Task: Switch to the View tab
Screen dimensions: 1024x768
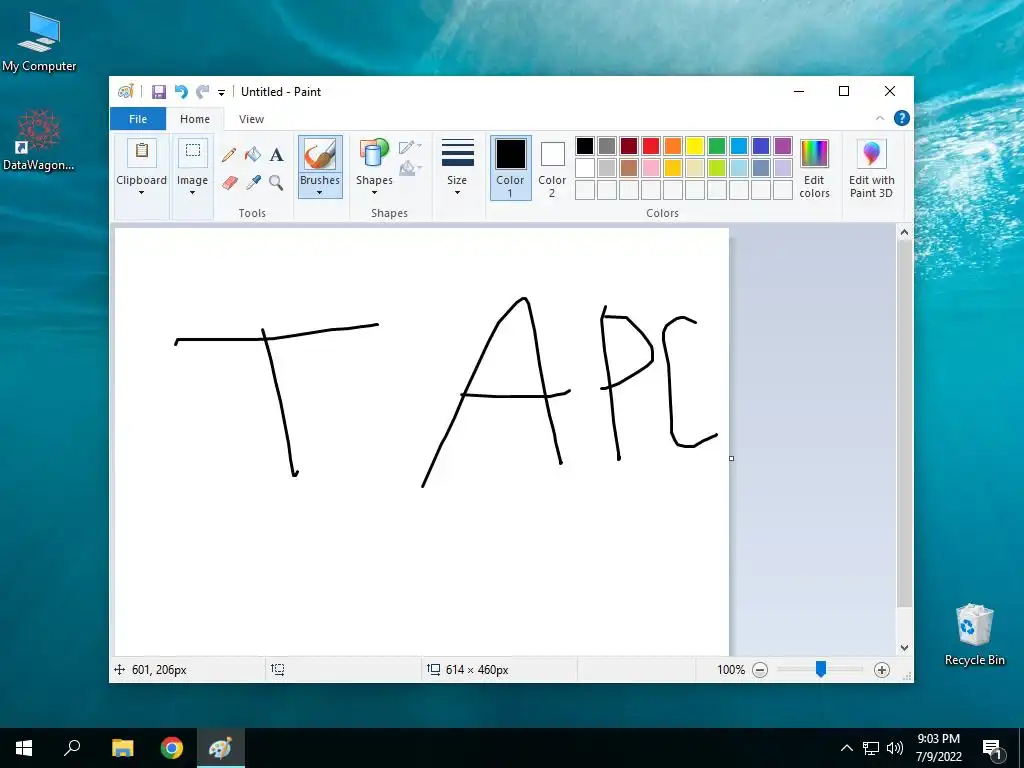Action: (251, 119)
